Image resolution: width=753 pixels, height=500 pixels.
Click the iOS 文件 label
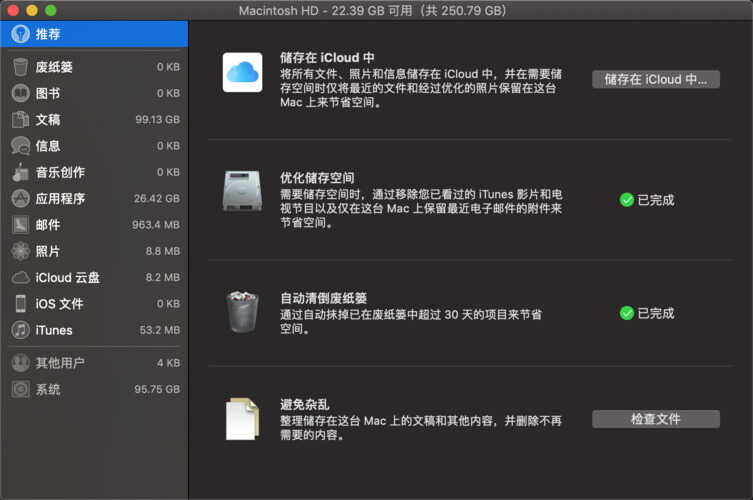[x=59, y=304]
